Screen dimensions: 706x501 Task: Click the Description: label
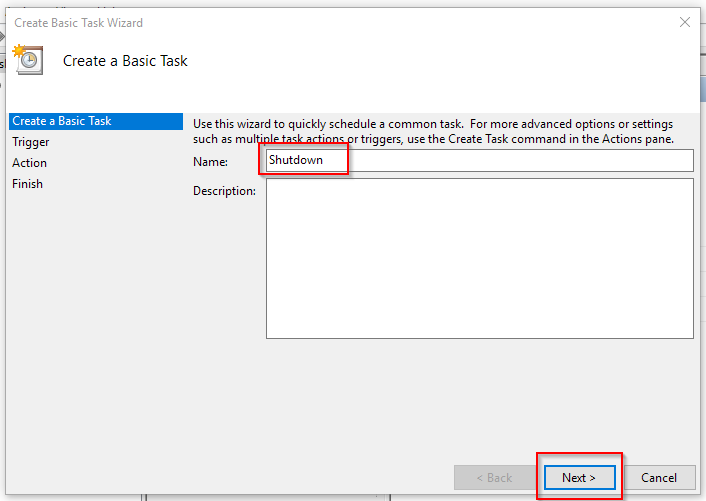[224, 191]
